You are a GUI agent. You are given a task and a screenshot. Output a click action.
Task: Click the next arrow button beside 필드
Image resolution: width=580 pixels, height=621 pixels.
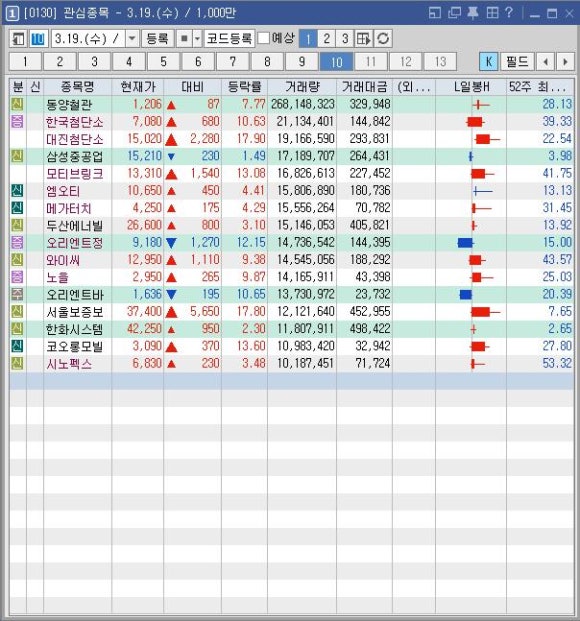coord(565,62)
